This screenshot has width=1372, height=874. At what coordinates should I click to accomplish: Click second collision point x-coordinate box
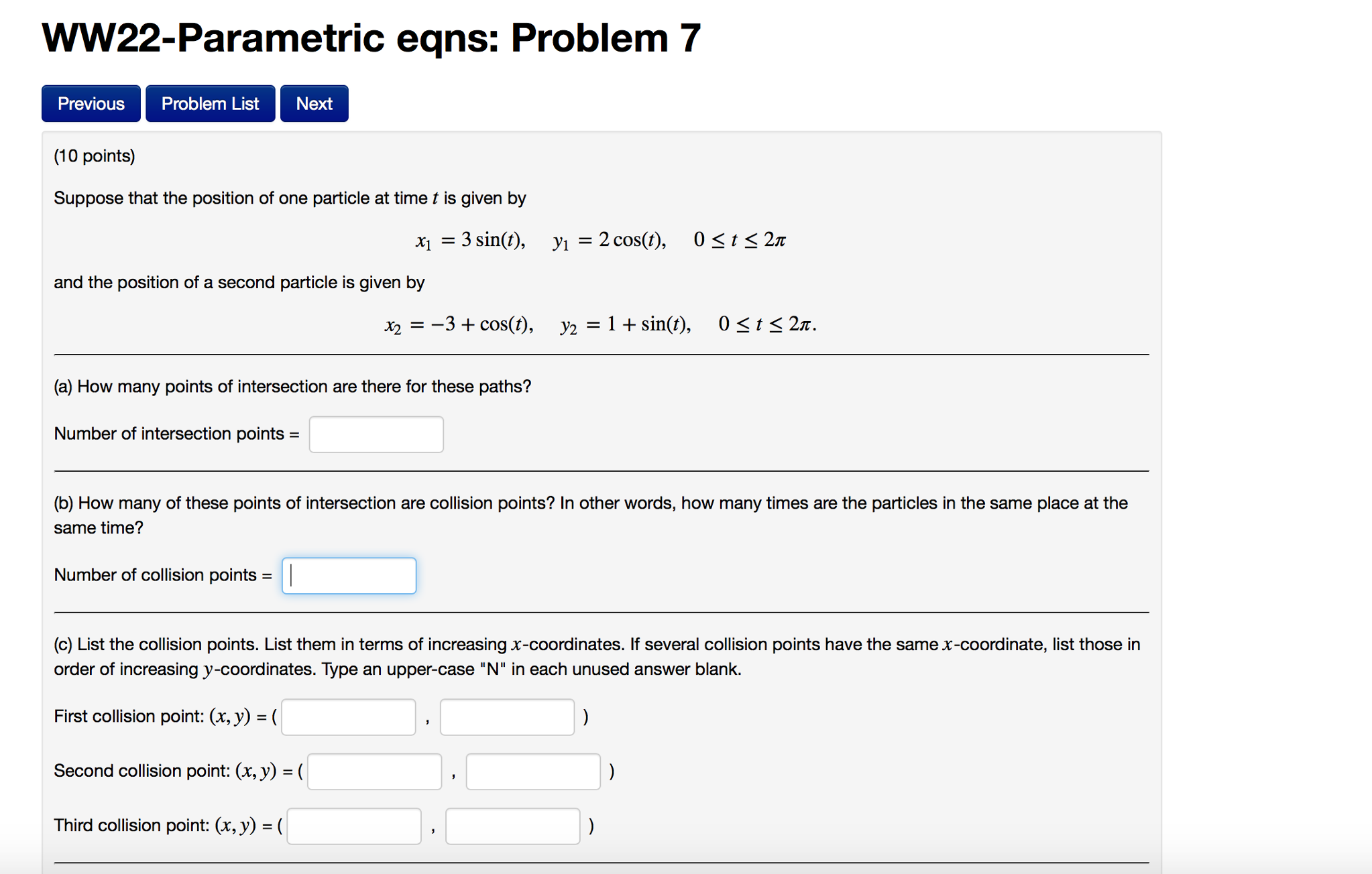(x=374, y=771)
